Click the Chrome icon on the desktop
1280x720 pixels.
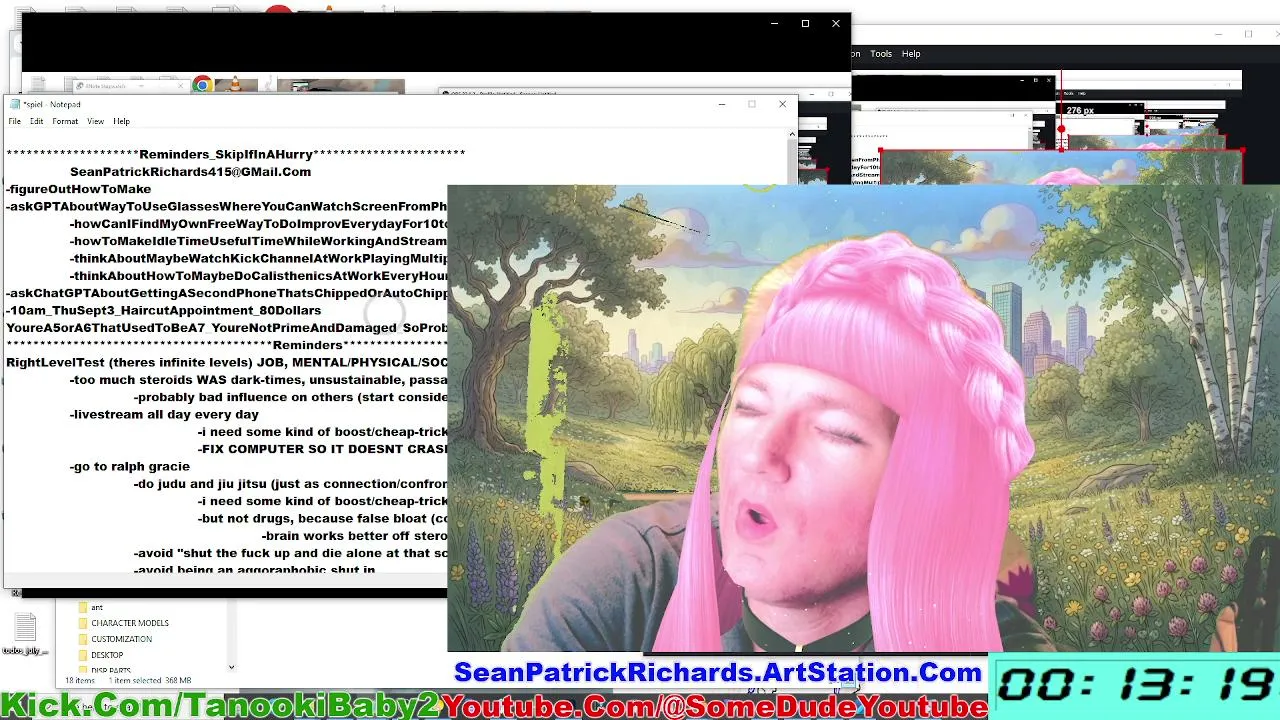coord(202,86)
